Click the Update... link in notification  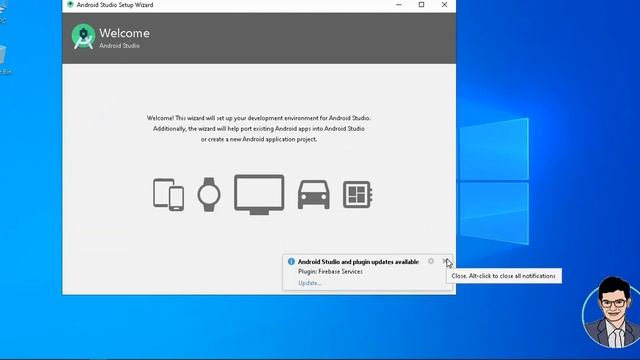(309, 283)
